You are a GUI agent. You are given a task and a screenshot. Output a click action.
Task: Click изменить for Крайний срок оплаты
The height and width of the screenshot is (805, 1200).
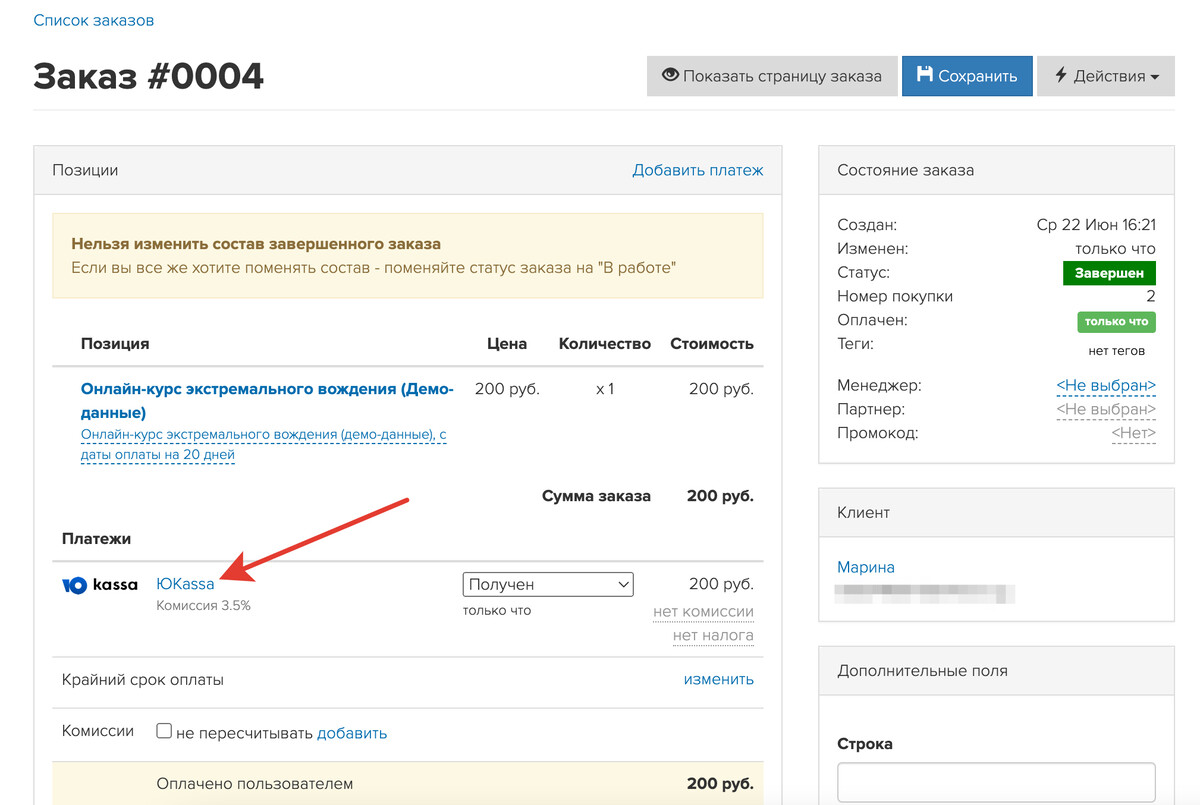click(718, 679)
